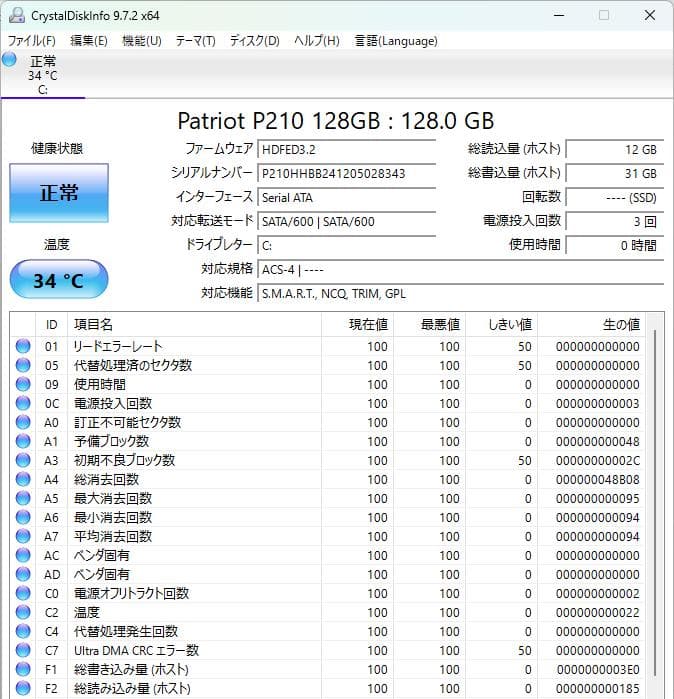
Task: Open the 編集(E) menu
Action: click(x=89, y=41)
